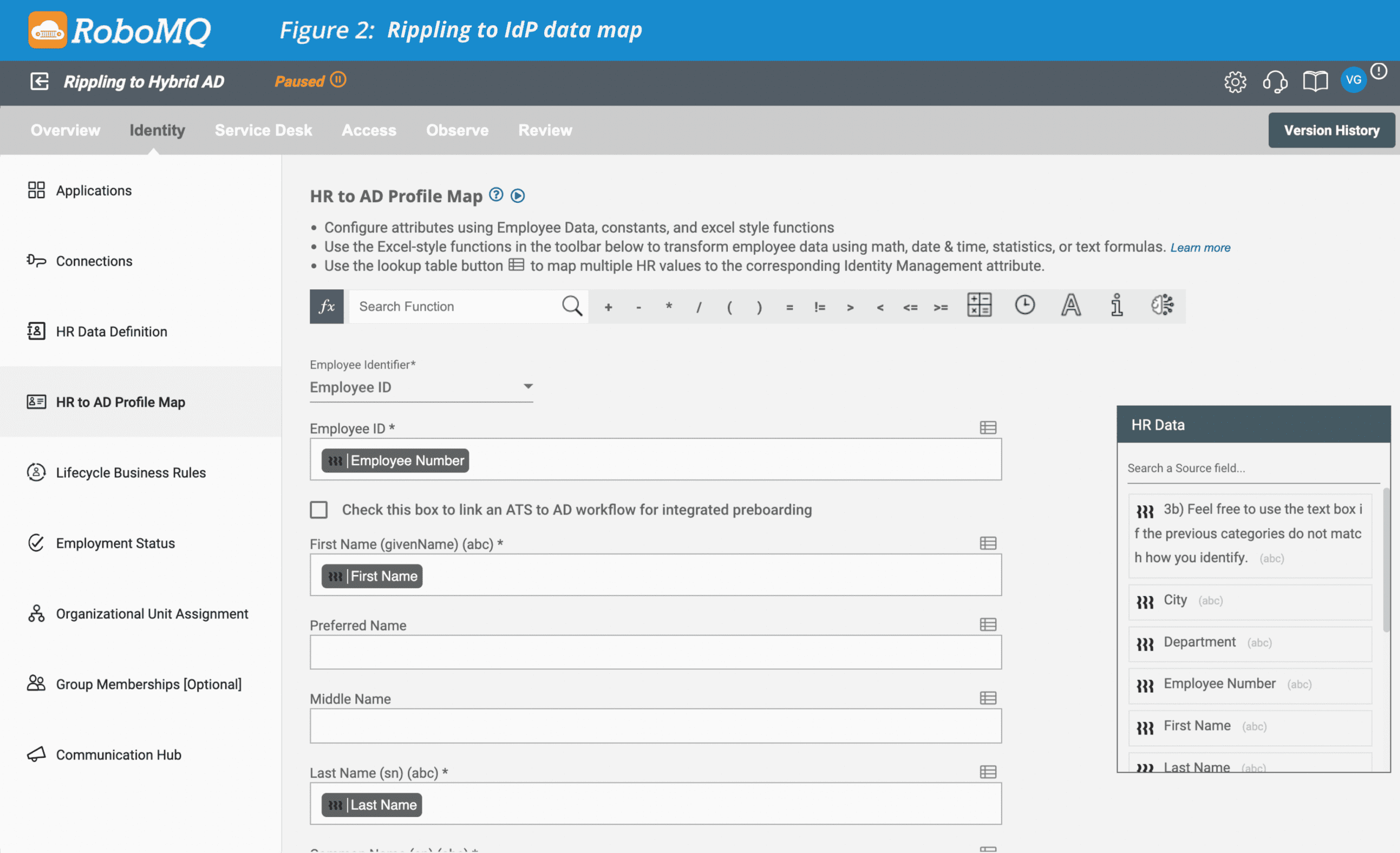Open the AI assist brain icon

tap(1162, 306)
